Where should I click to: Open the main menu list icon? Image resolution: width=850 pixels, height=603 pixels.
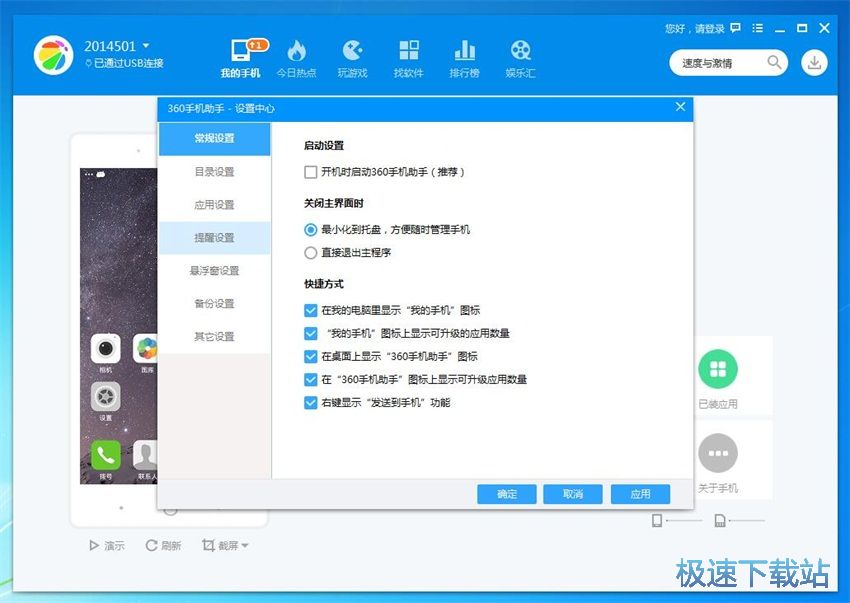click(758, 28)
